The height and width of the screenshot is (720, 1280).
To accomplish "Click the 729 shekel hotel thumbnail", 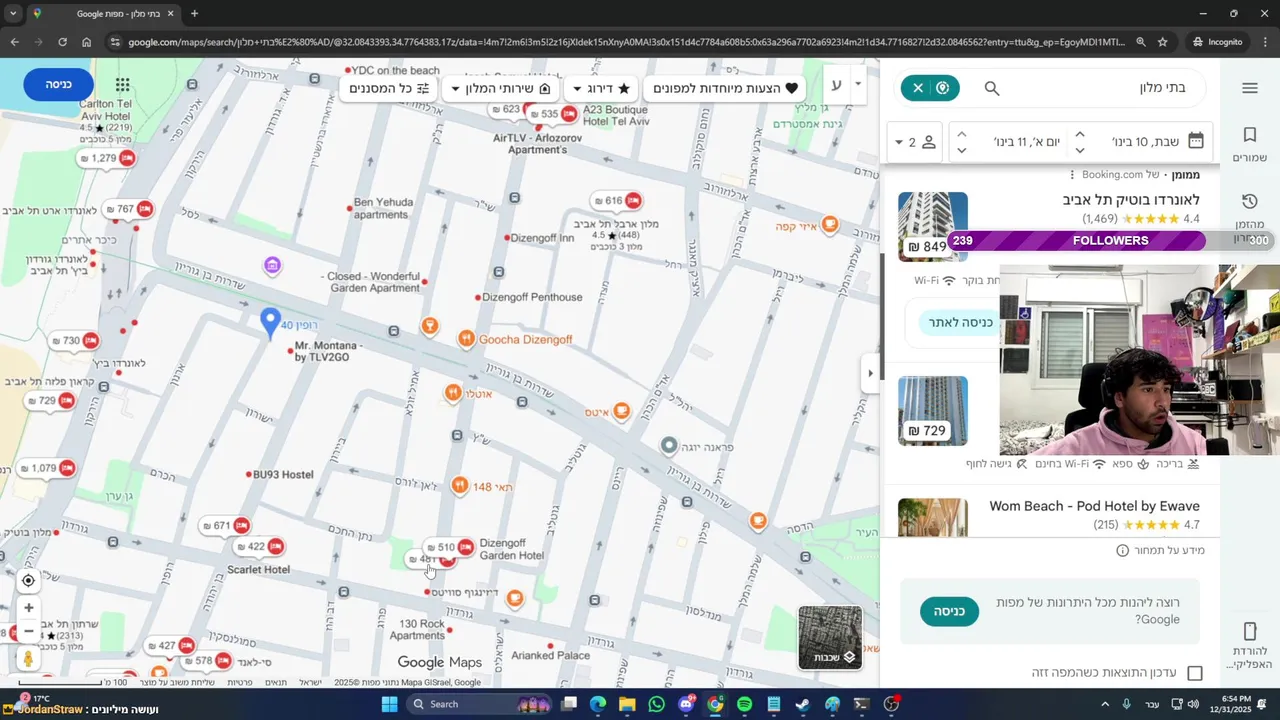I will [933, 410].
